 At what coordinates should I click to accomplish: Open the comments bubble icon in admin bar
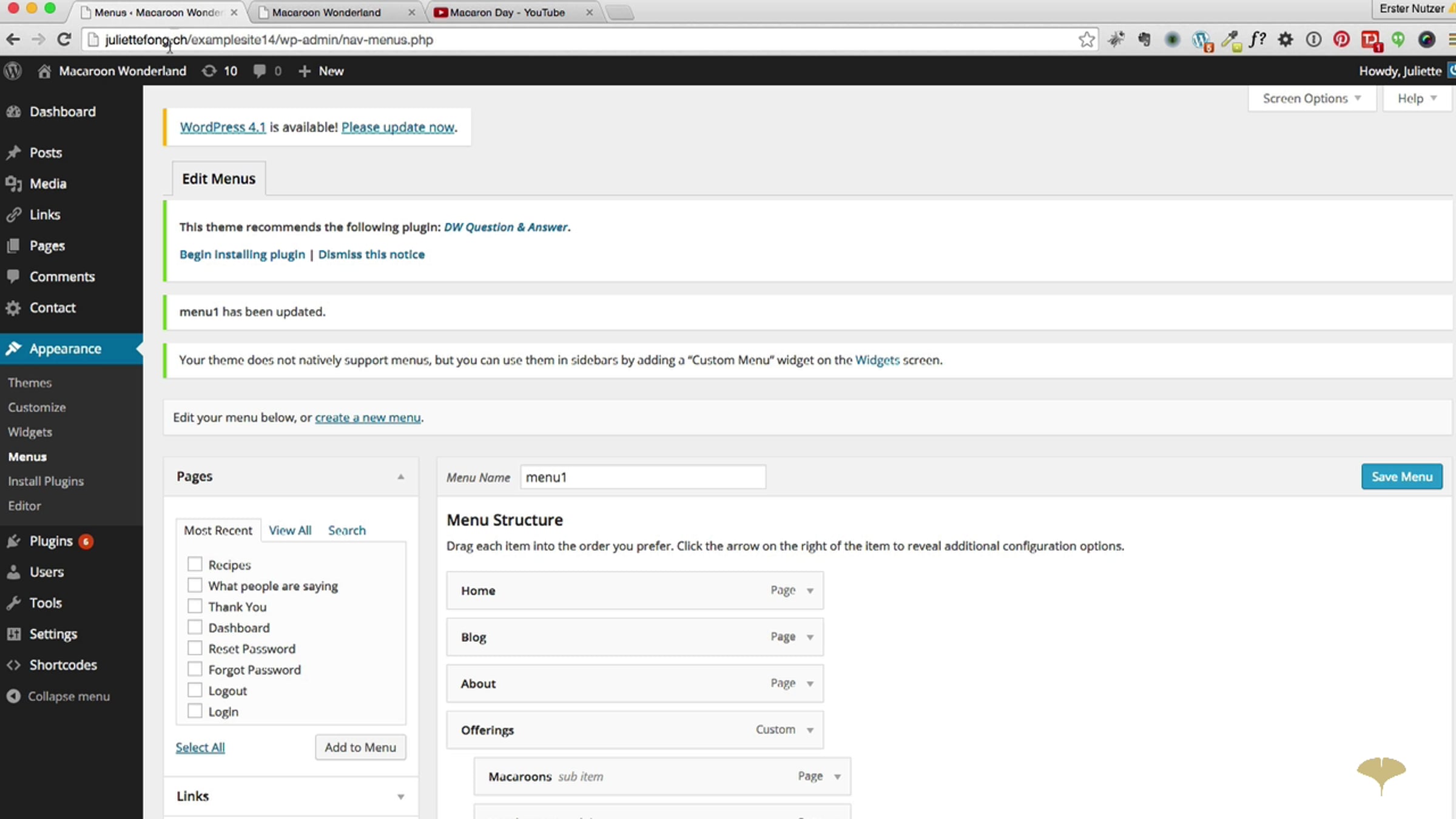260,71
